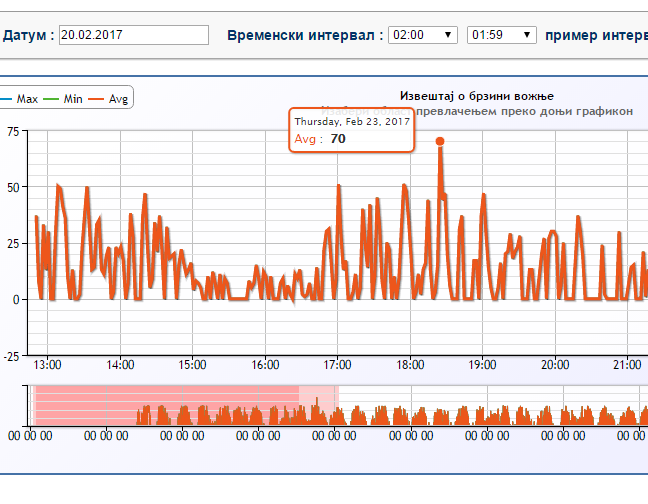The image size is (648, 504).
Task: Click the orange peak marker at value 70
Action: pos(440,142)
